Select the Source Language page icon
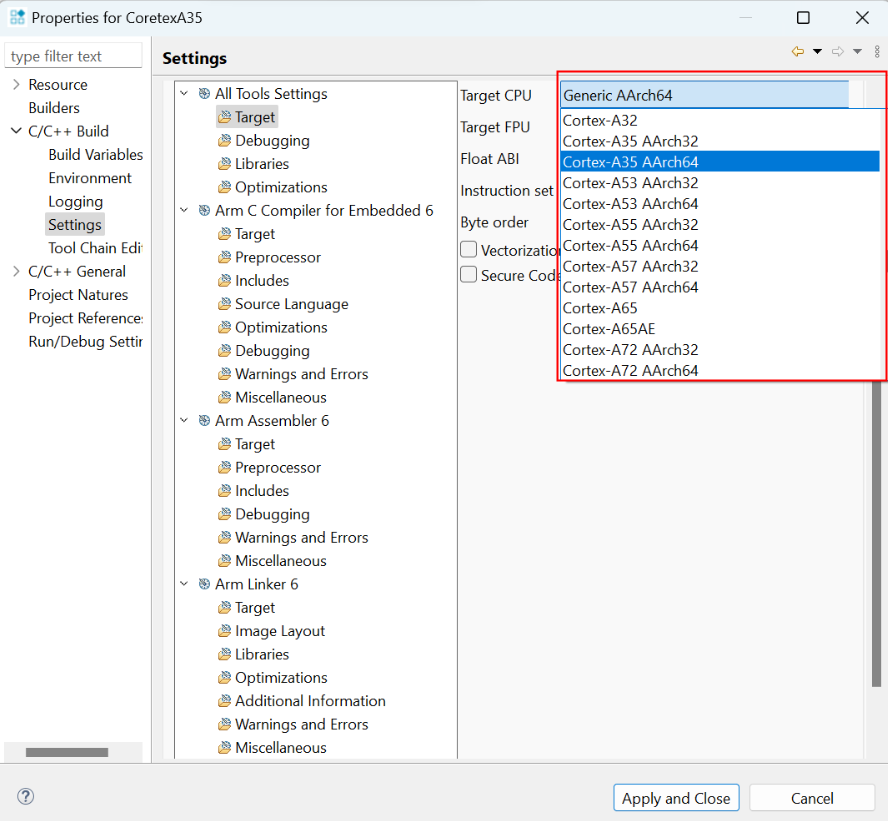The width and height of the screenshot is (888, 821). 225,304
